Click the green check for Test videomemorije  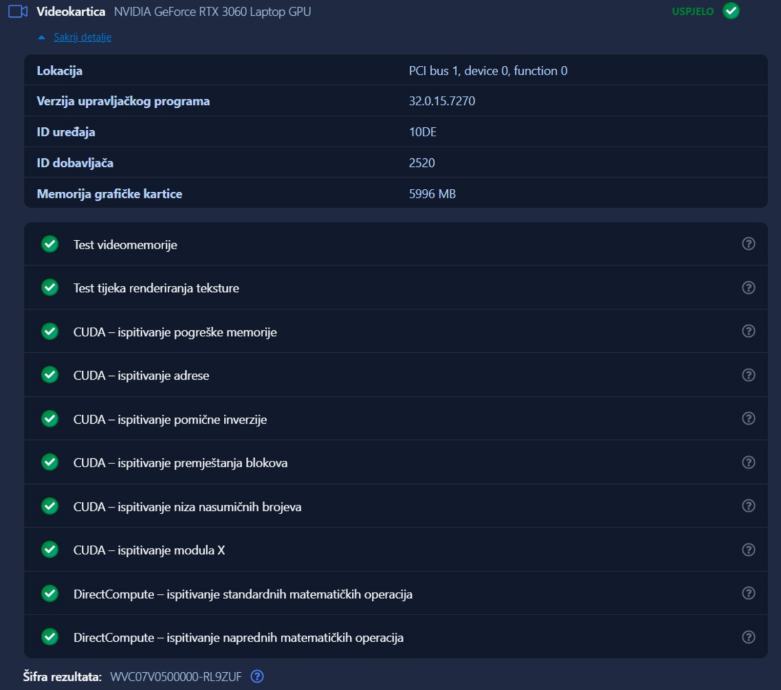pos(50,244)
